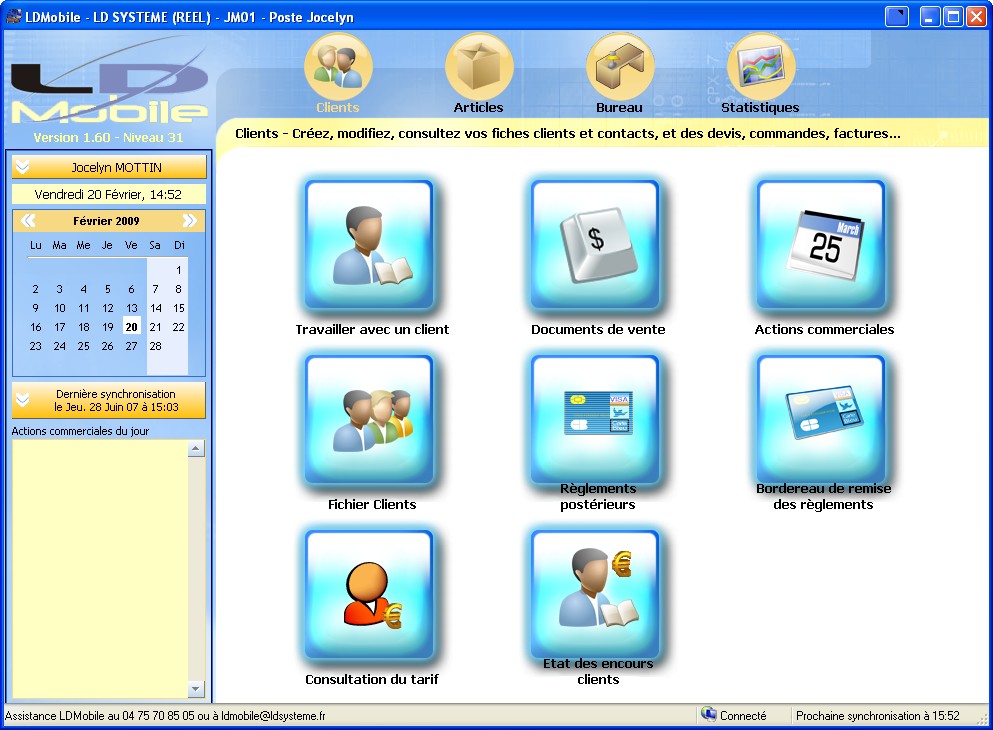The height and width of the screenshot is (730, 993).
Task: Click the Connecté status icon
Action: pyautogui.click(x=708, y=715)
